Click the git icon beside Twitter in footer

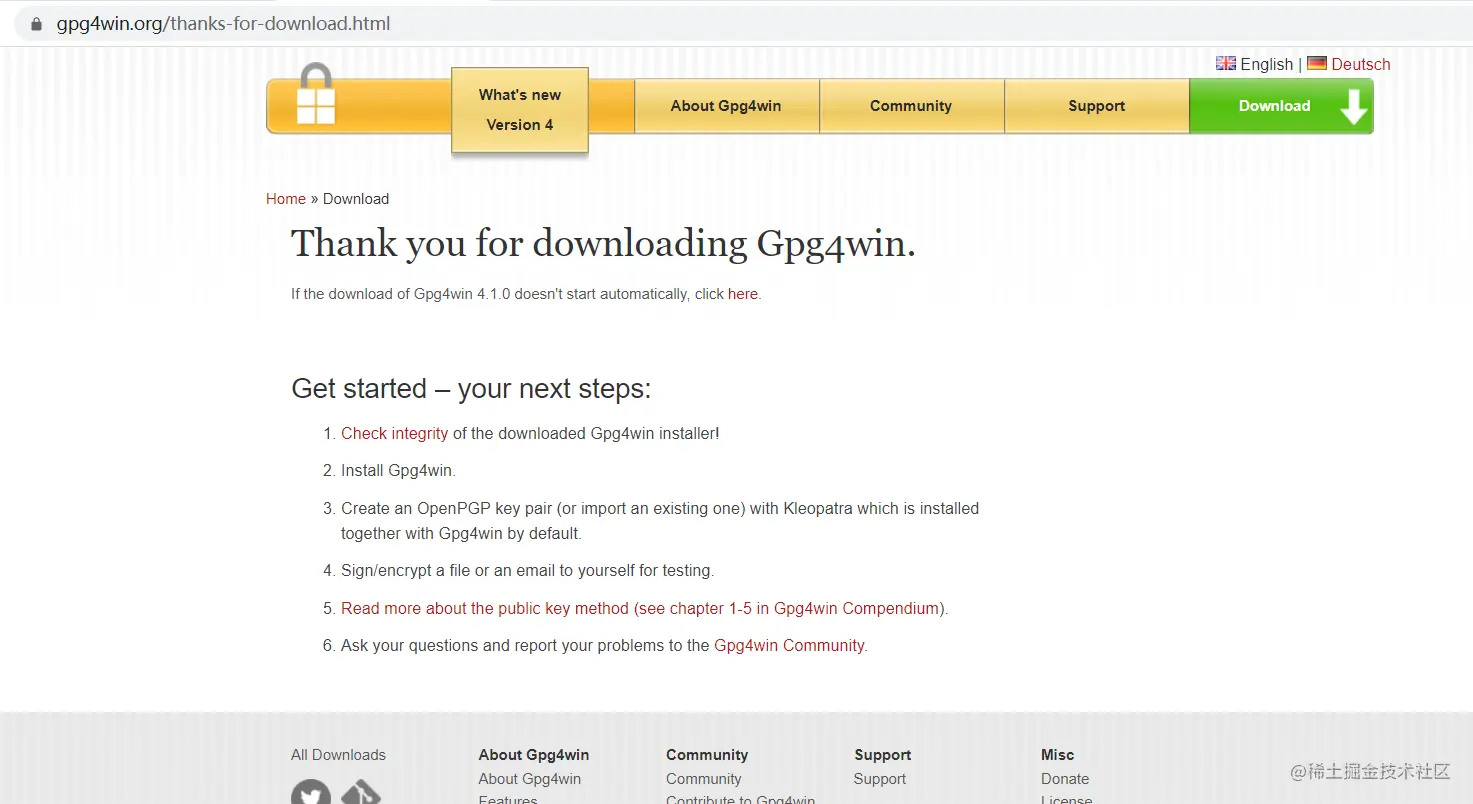(361, 794)
